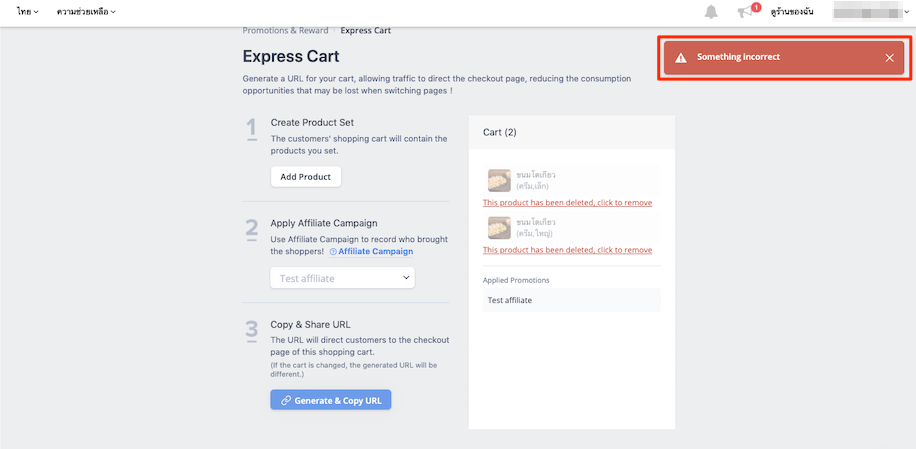Open the Test affiliate campaign dropdown

(342, 278)
